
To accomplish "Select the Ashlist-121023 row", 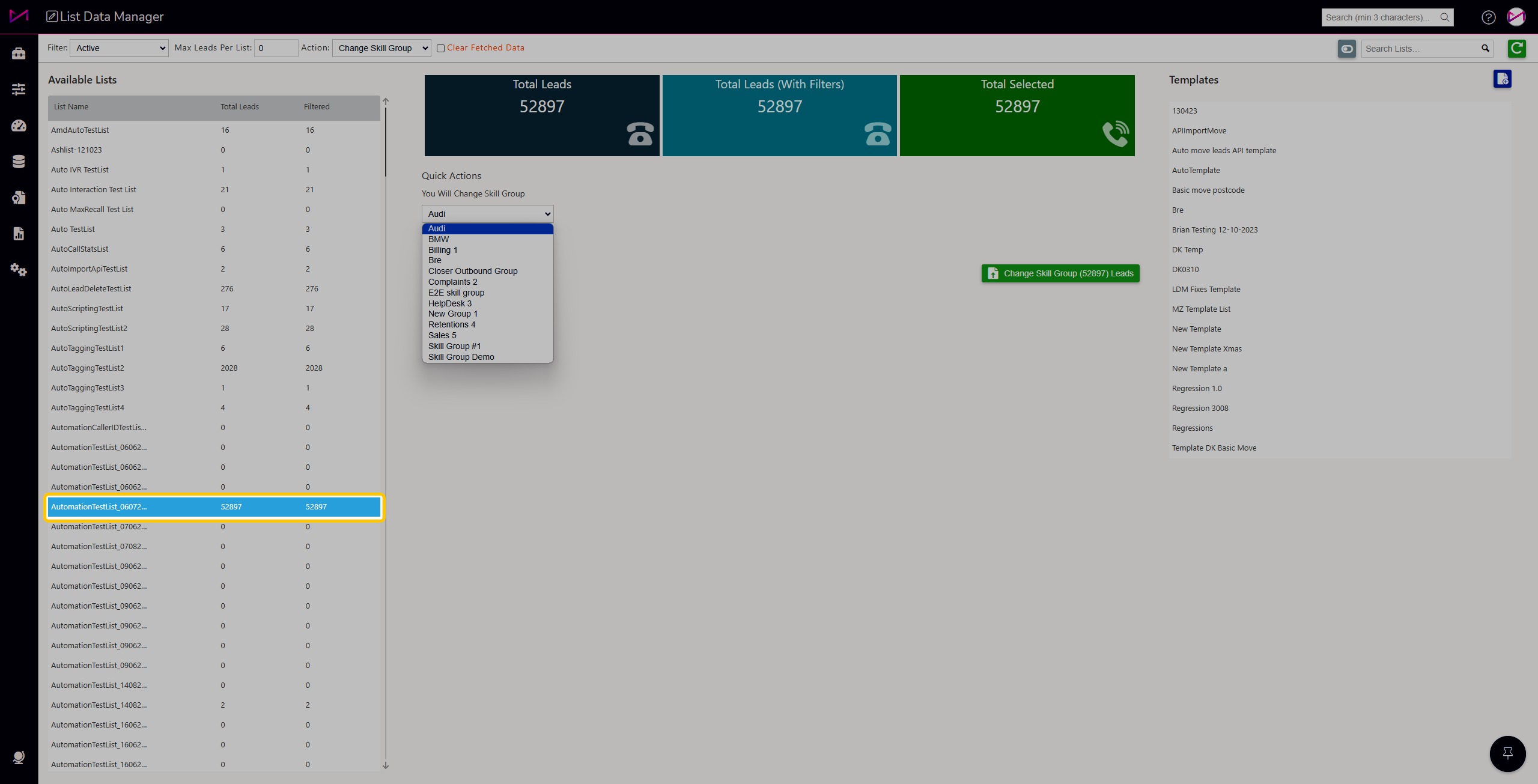I will coord(214,150).
